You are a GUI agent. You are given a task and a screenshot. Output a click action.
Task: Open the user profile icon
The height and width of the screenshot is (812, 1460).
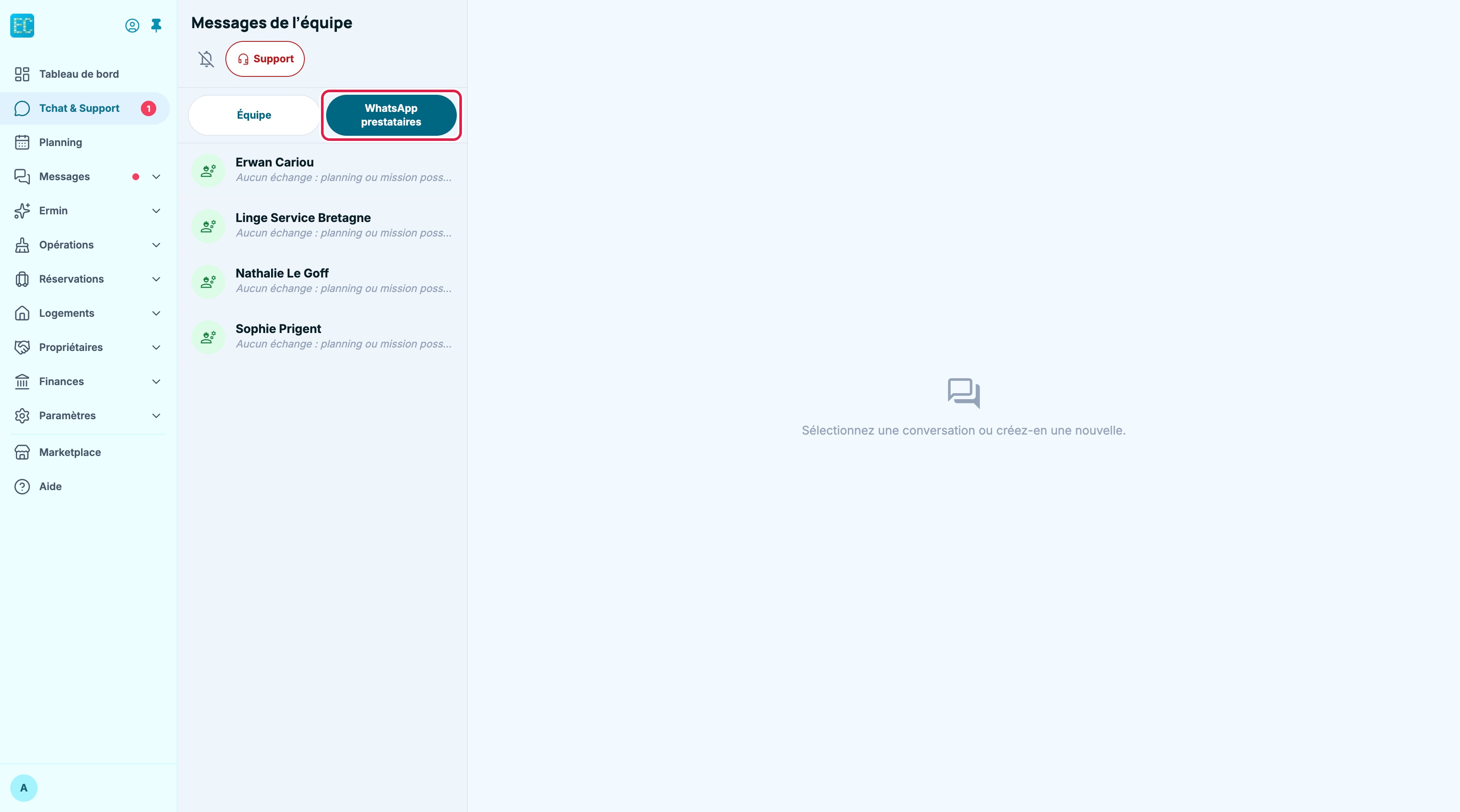(132, 26)
